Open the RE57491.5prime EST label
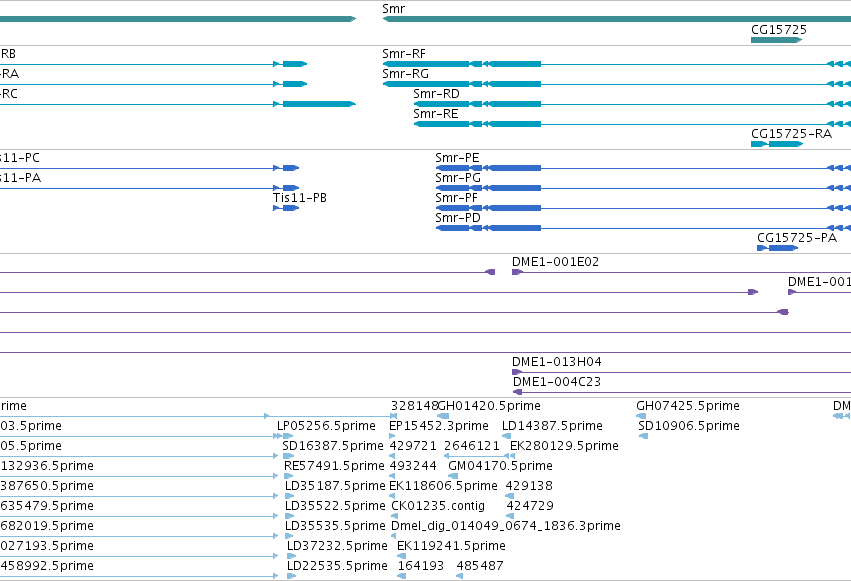The width and height of the screenshot is (851, 581). [334, 466]
